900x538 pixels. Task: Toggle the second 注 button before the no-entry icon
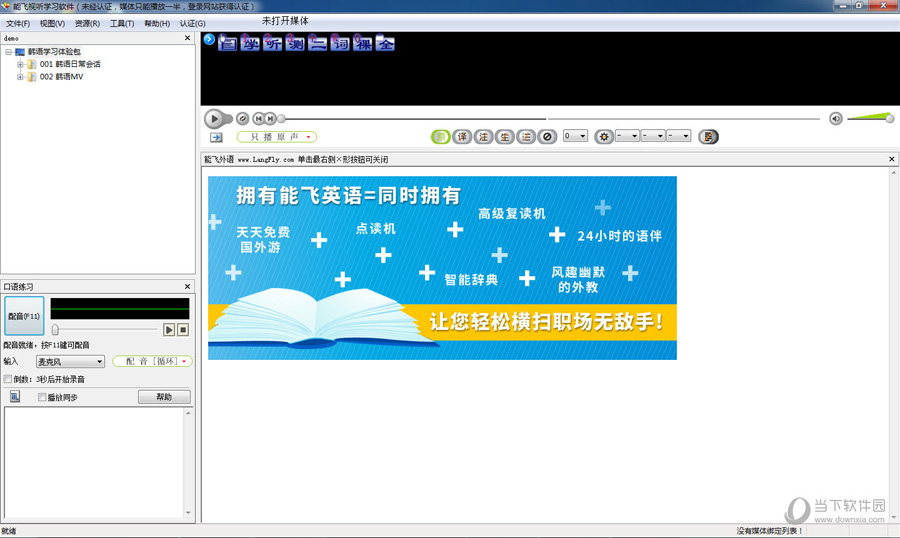526,137
